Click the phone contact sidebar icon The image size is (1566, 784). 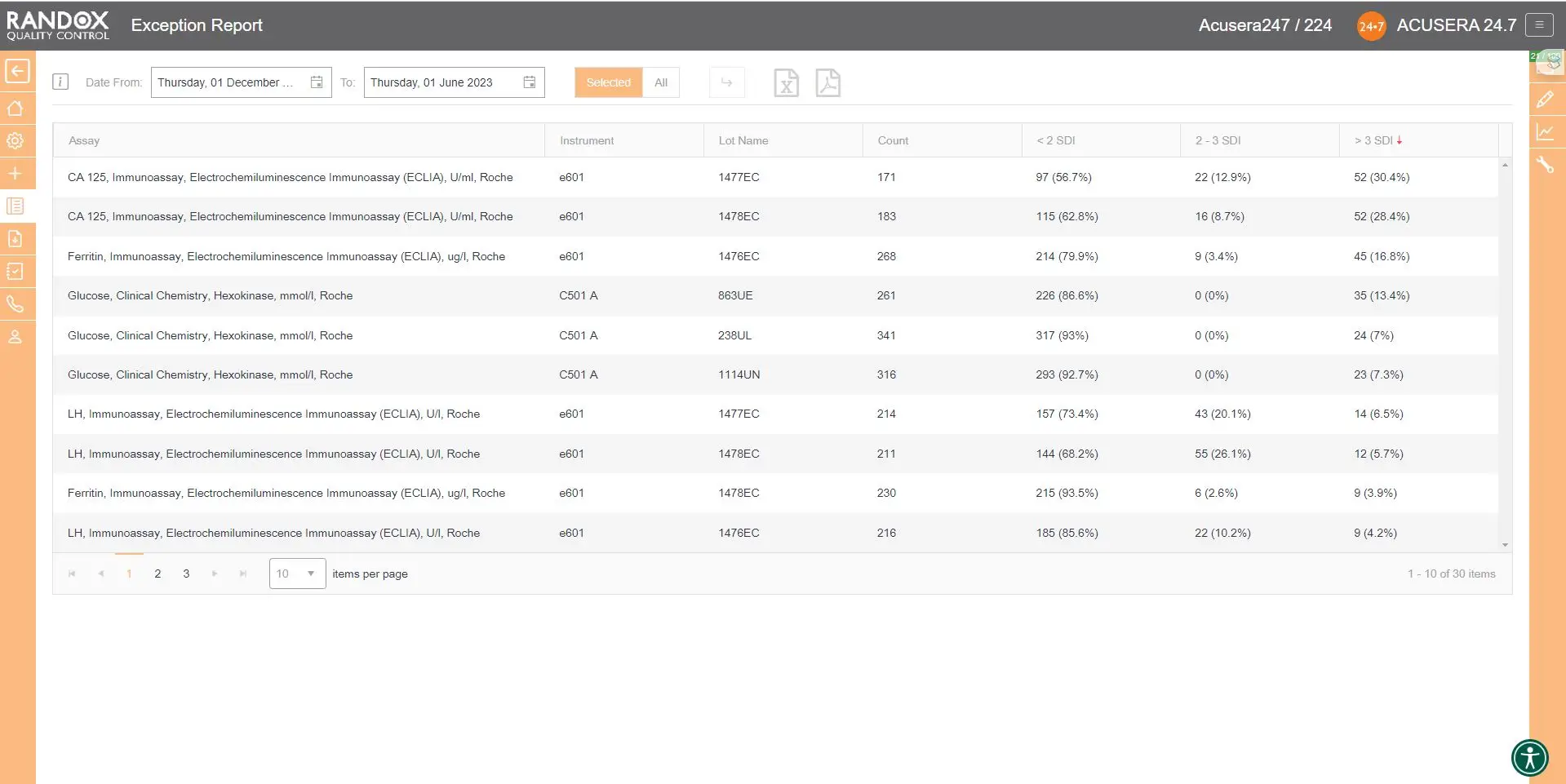pos(16,304)
